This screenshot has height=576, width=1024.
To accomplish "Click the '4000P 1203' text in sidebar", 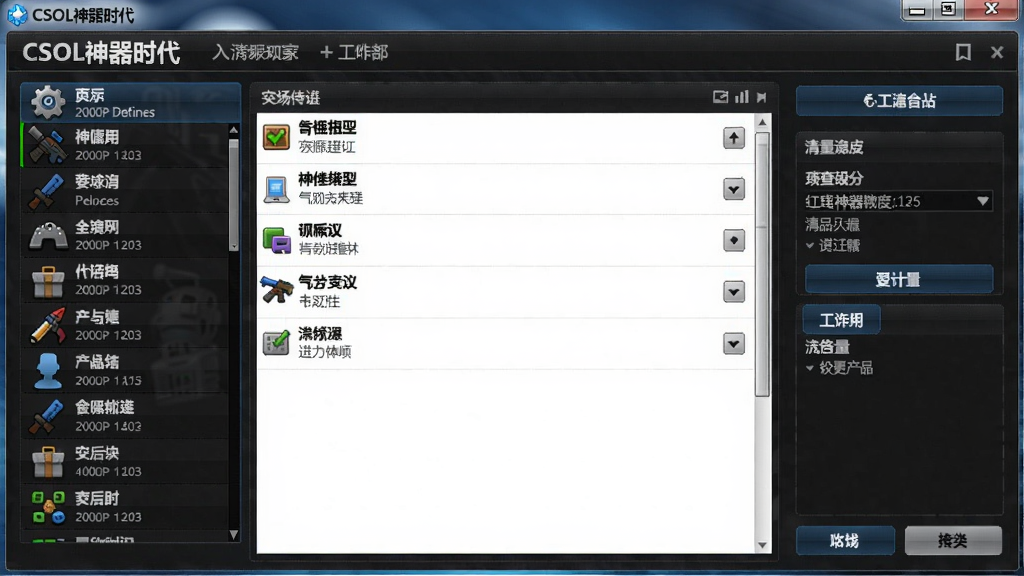I will (108, 471).
